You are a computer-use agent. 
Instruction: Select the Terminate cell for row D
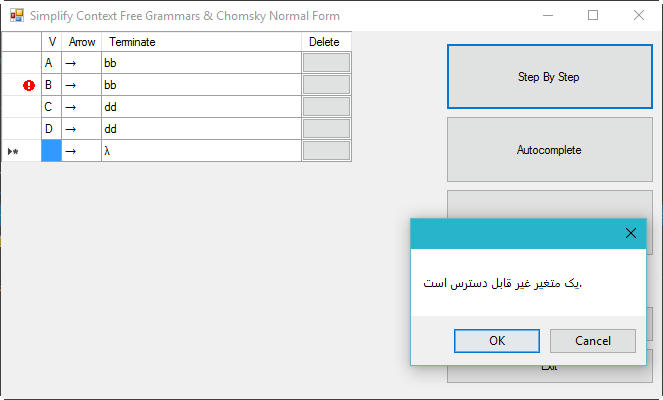pos(201,129)
